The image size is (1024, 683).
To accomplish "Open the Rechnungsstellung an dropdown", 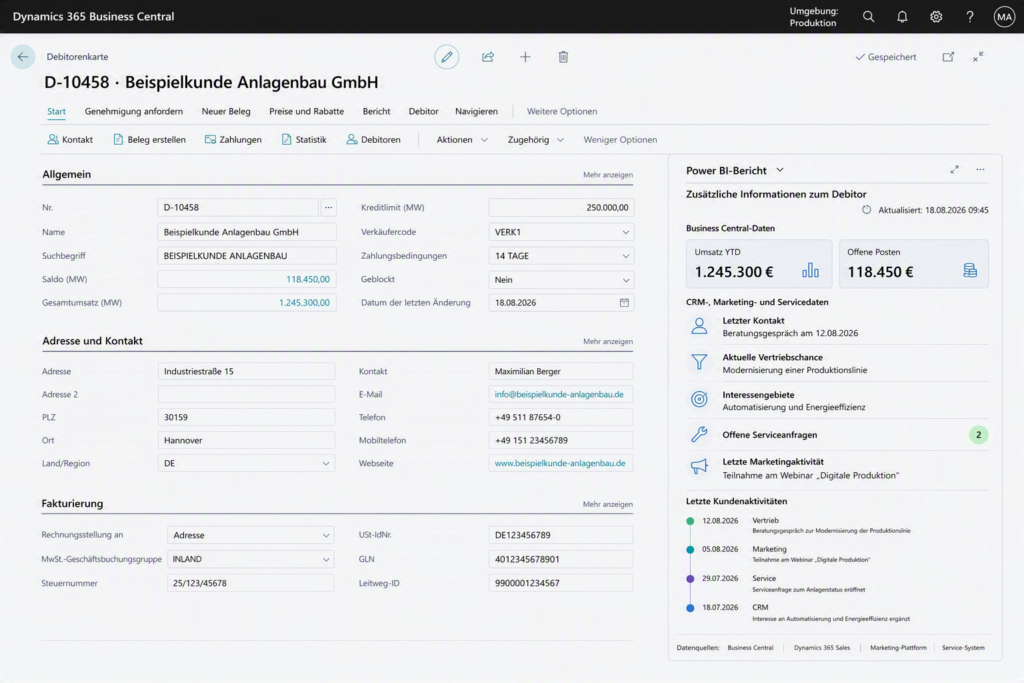I will tap(325, 535).
